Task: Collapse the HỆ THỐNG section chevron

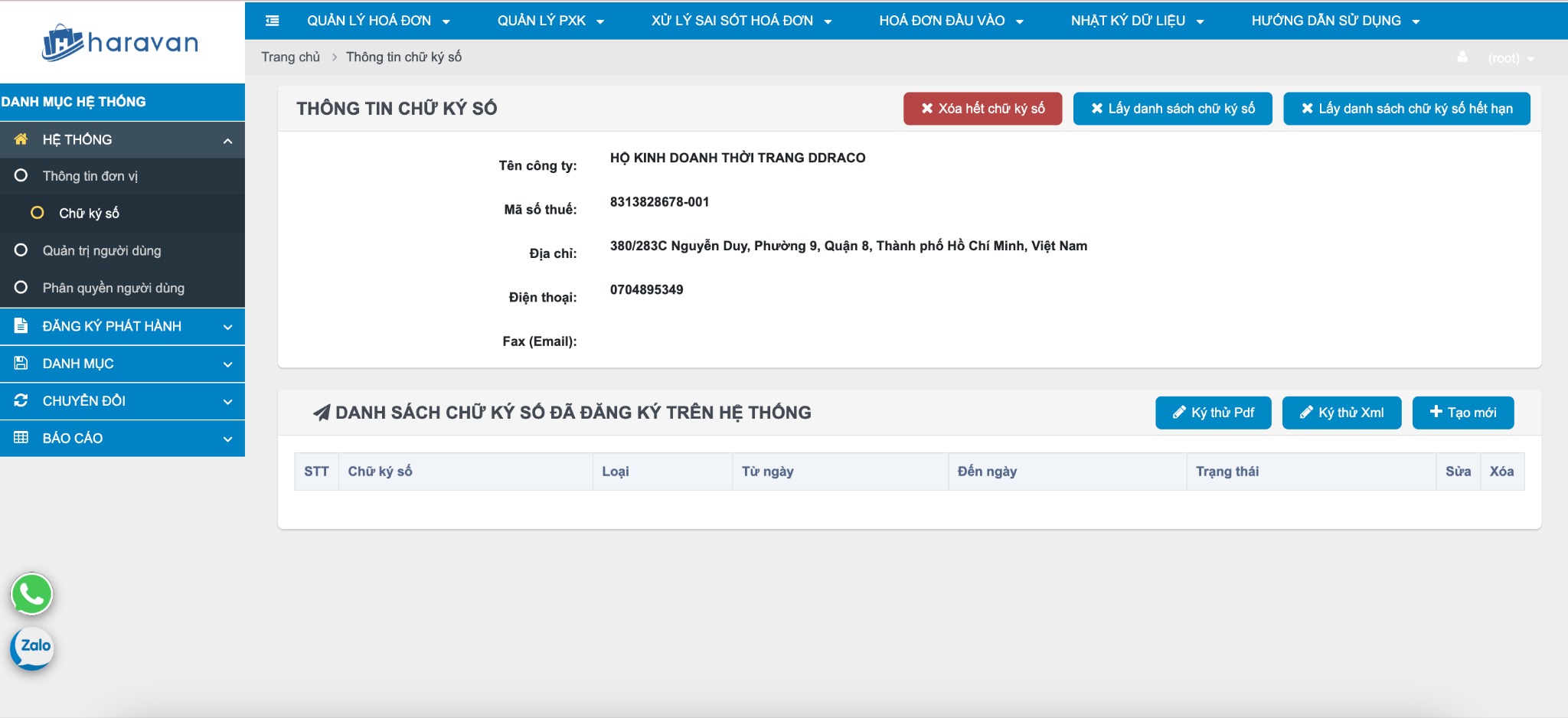Action: click(227, 141)
